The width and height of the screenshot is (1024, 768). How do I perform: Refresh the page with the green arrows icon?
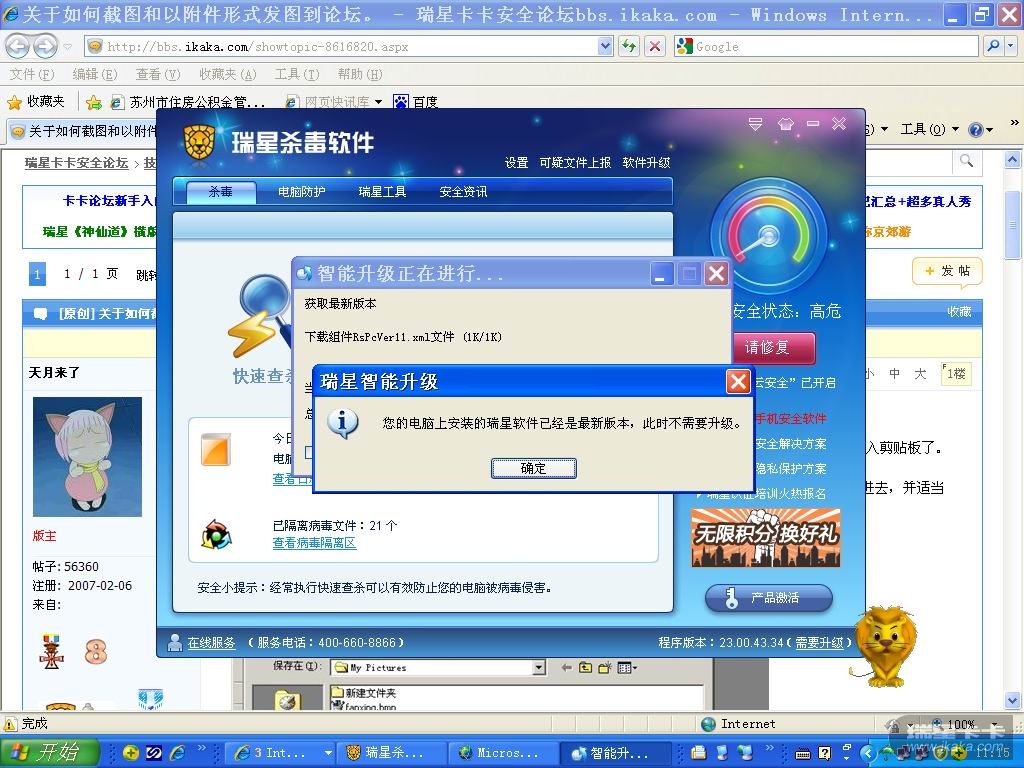pos(629,46)
